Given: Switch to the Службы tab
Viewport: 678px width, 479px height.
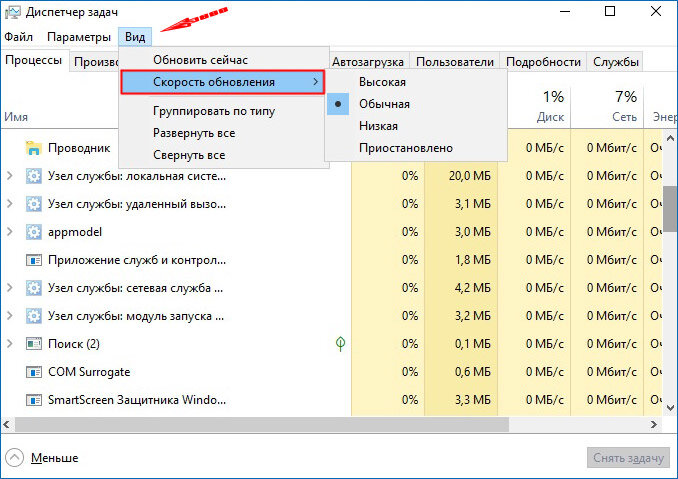Looking at the screenshot, I should click(616, 62).
